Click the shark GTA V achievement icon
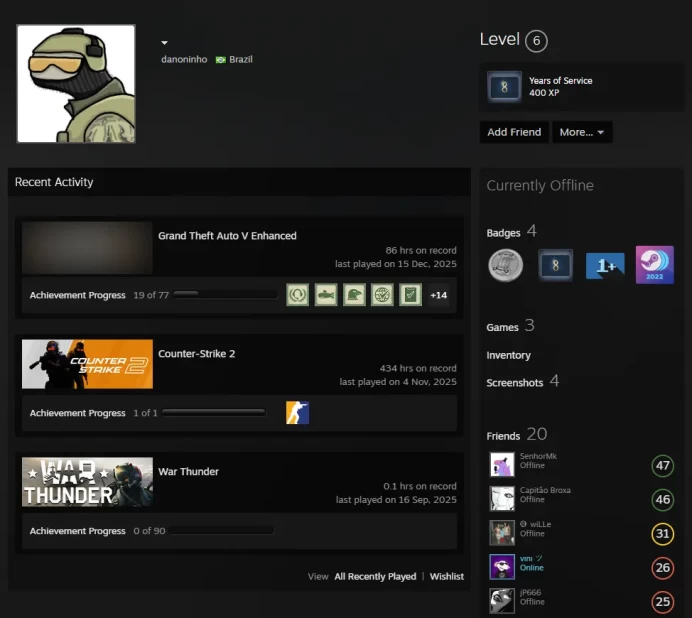 [x=326, y=295]
